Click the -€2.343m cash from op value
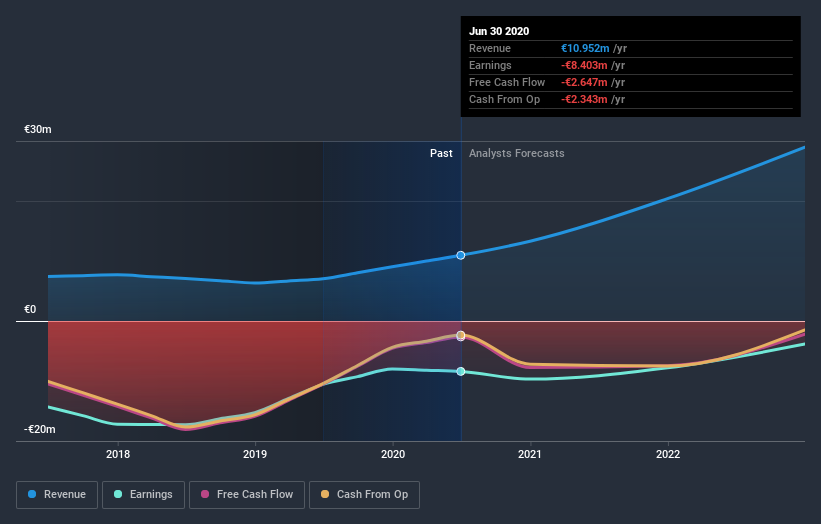Viewport: 821px width, 524px height. 584,99
